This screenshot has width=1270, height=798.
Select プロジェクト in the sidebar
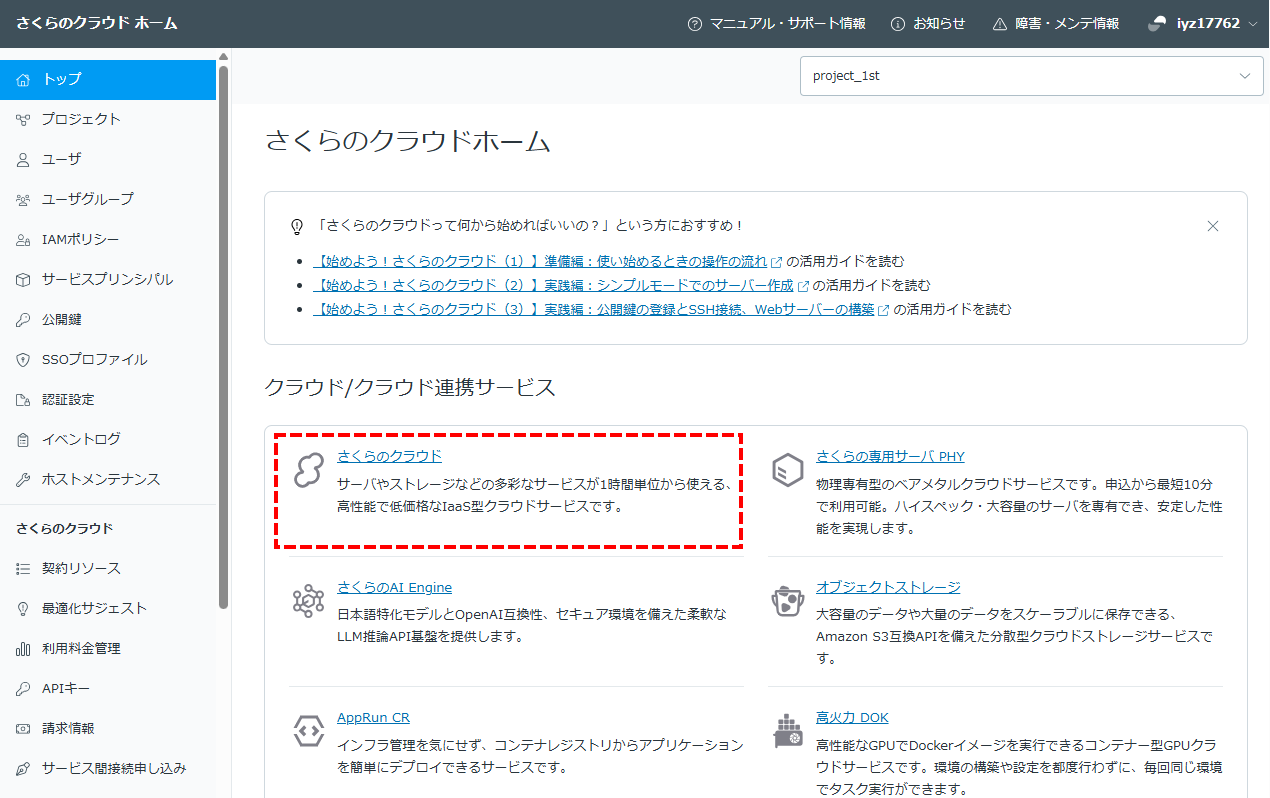(81, 119)
